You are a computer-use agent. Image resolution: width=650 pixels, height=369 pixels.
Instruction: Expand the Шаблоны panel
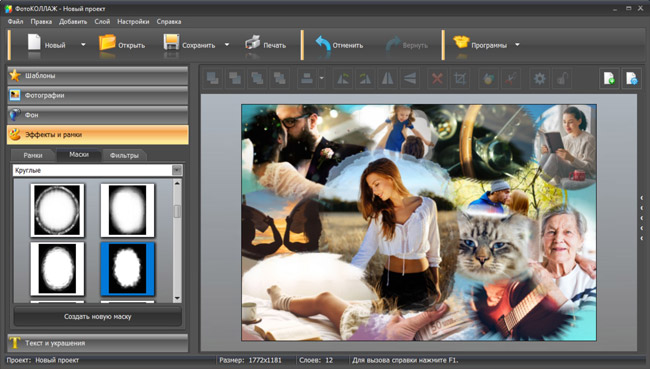pos(98,76)
